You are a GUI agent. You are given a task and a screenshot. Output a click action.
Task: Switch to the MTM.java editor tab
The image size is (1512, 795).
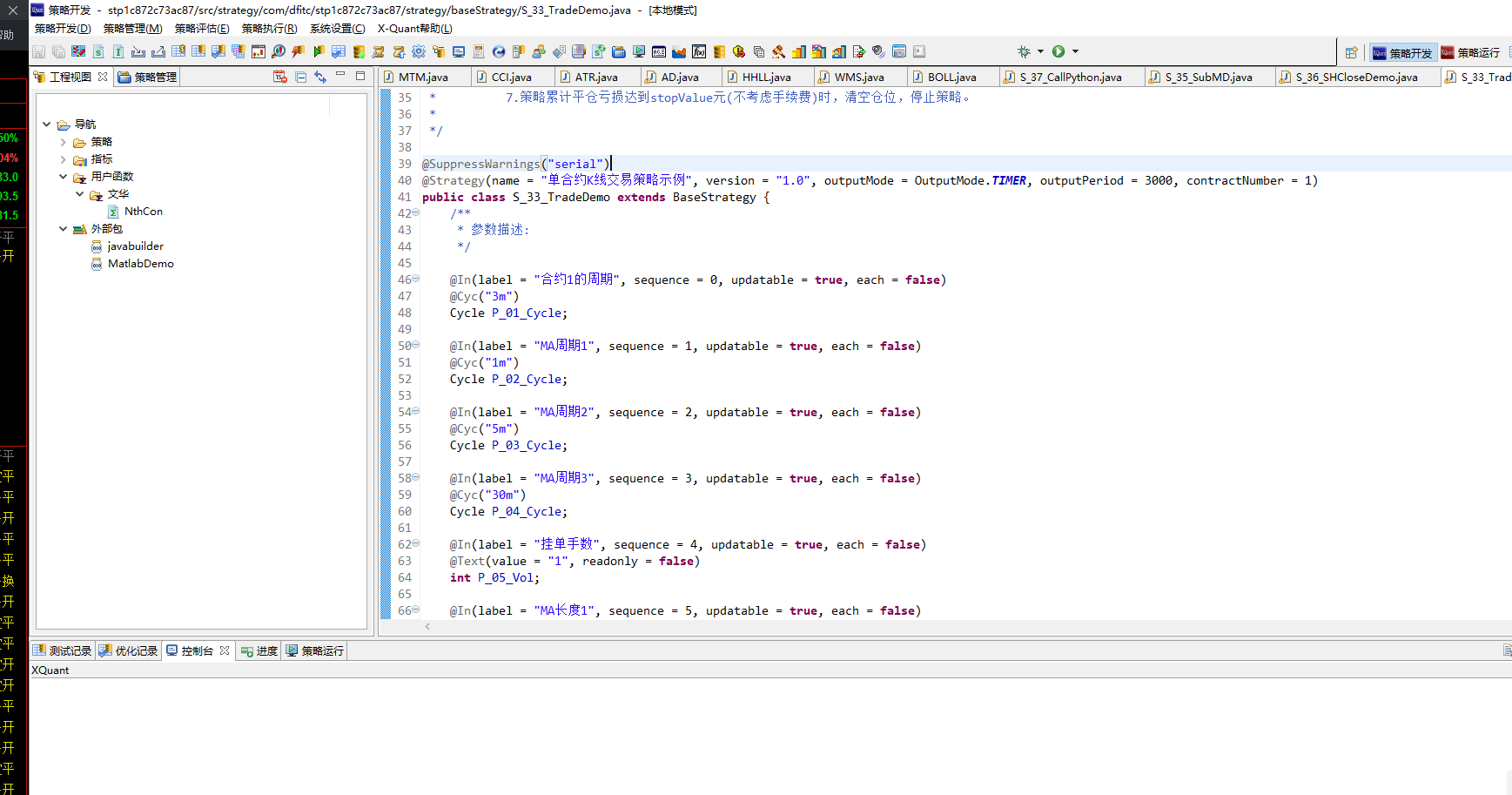tap(424, 77)
